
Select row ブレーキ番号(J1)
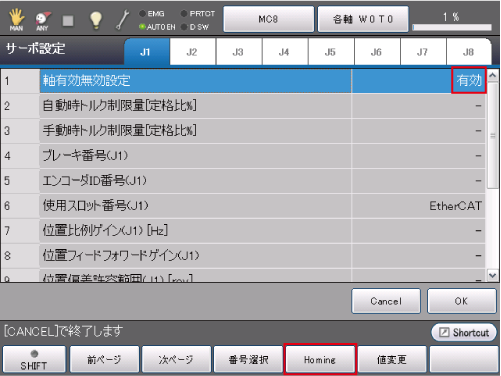pos(243,156)
